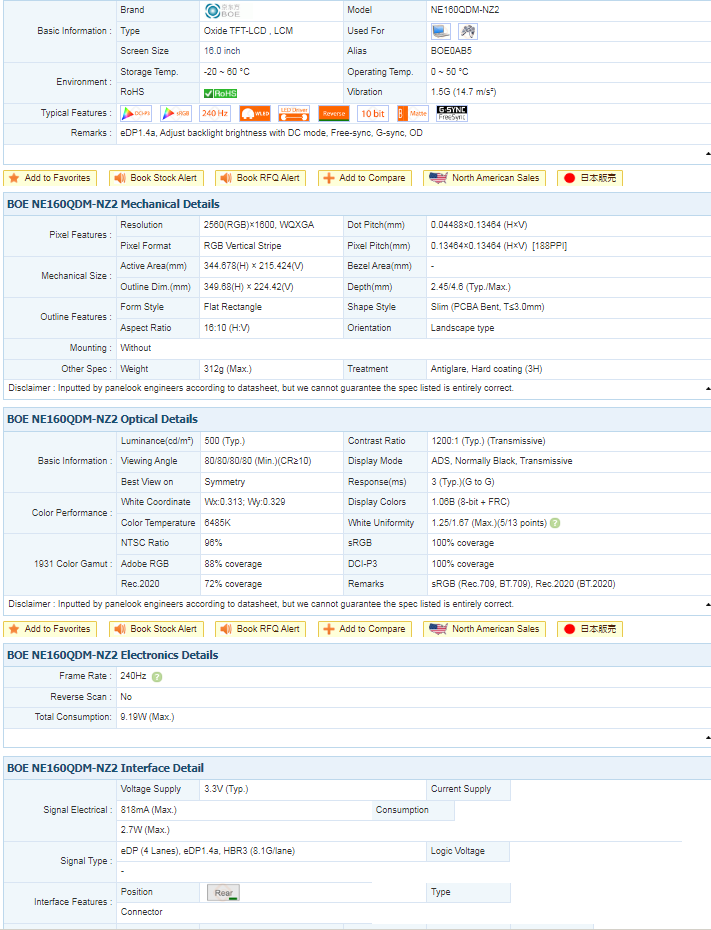Click the Electronics Details section header
The height and width of the screenshot is (930, 711).
point(357,655)
